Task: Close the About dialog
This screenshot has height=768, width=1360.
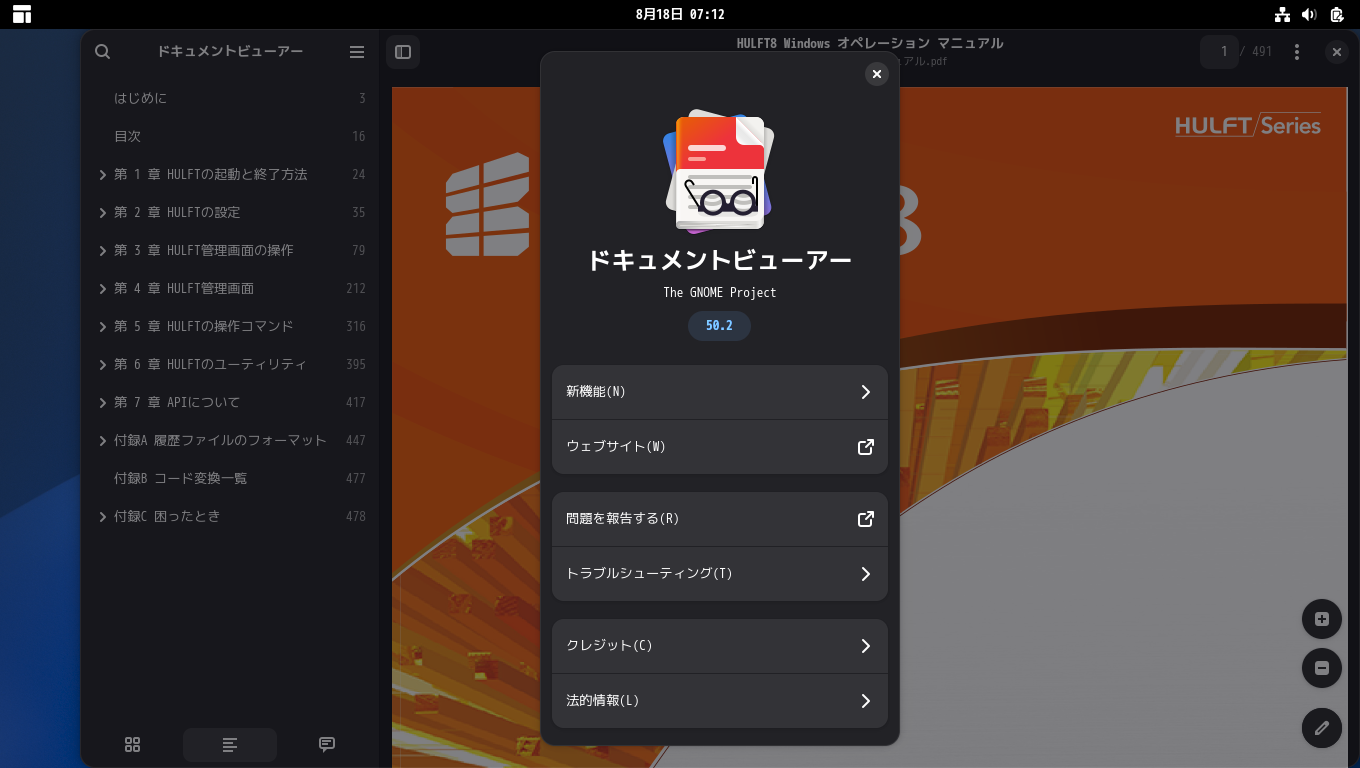Action: point(877,74)
